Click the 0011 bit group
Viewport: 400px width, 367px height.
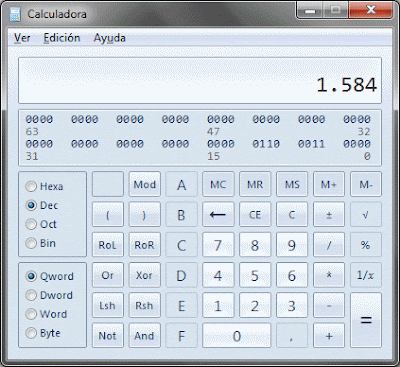click(311, 144)
